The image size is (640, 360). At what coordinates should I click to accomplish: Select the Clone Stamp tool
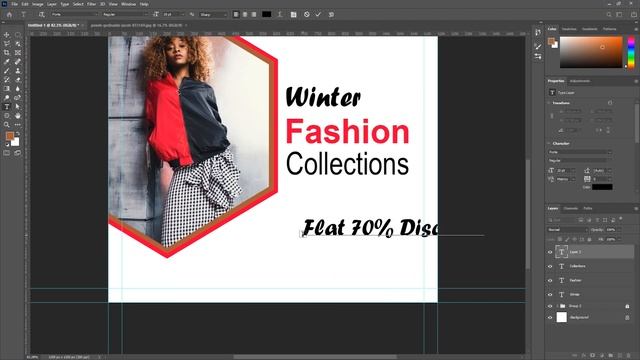18,71
